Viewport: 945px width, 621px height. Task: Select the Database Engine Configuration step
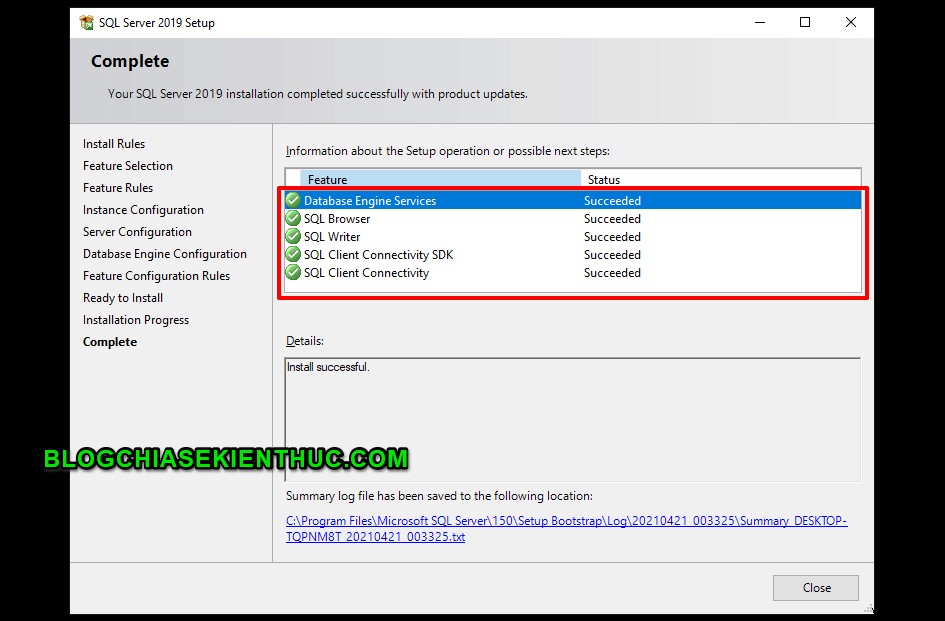coord(165,254)
